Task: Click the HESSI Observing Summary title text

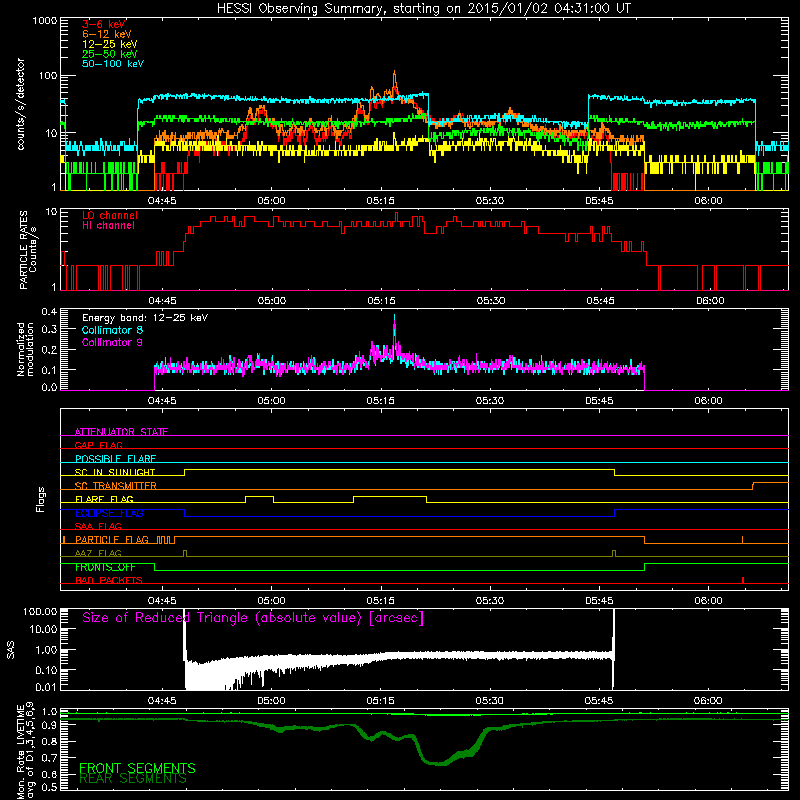Action: pos(423,8)
